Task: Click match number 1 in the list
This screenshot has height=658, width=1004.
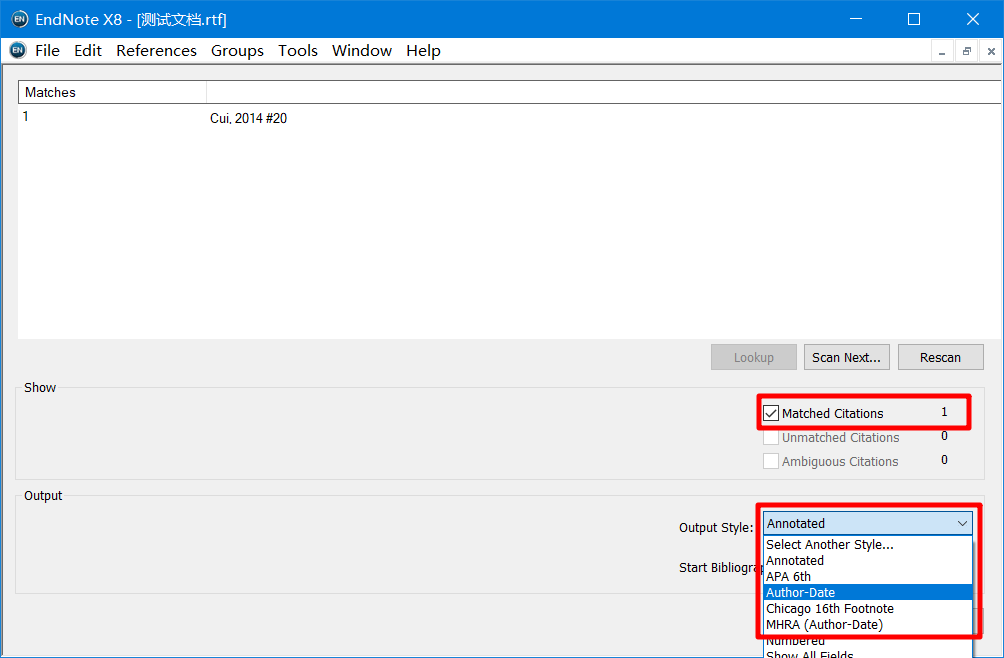Action: coord(26,116)
